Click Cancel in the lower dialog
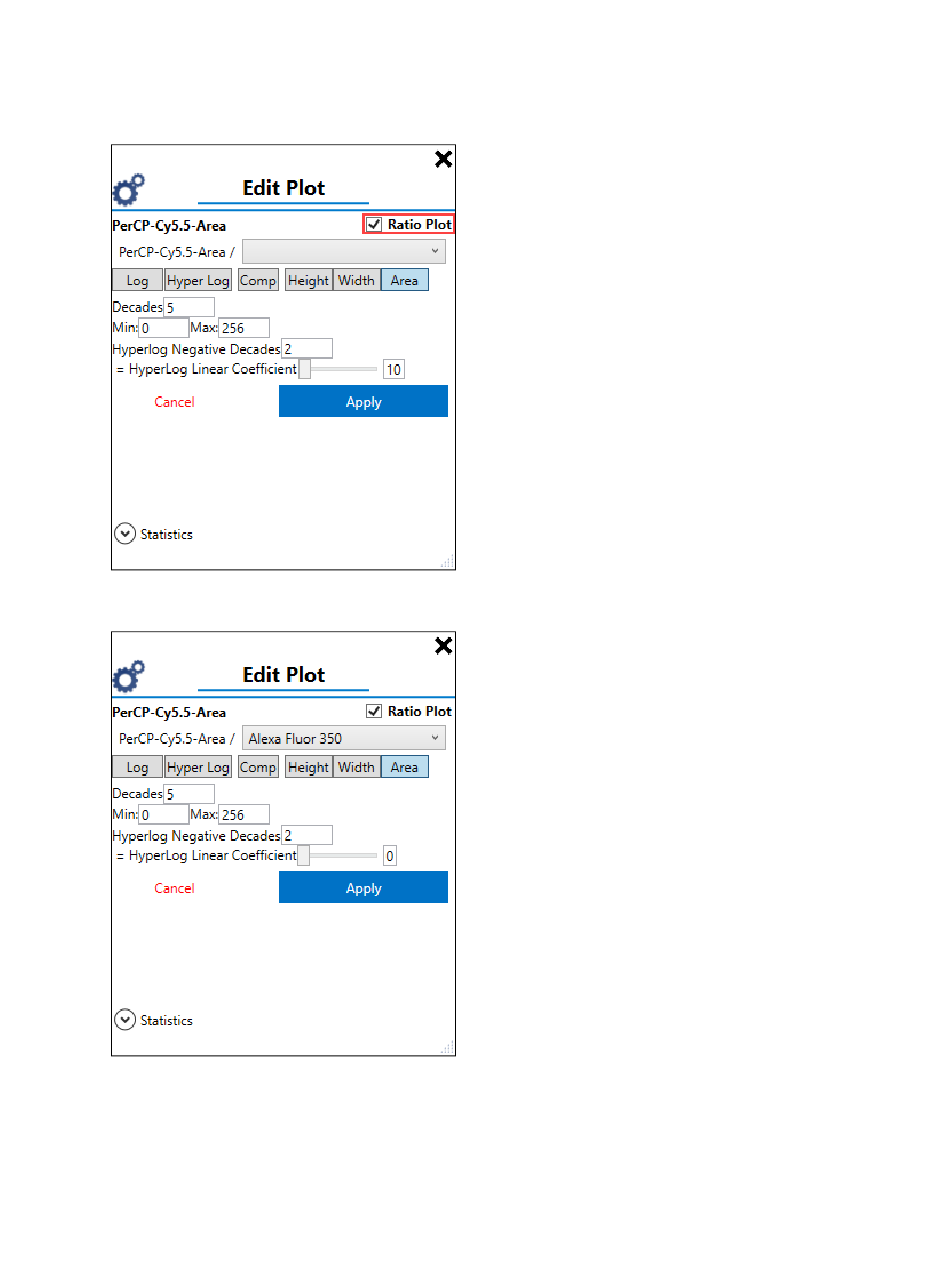Screen dimensions: 950x1284 [174, 888]
